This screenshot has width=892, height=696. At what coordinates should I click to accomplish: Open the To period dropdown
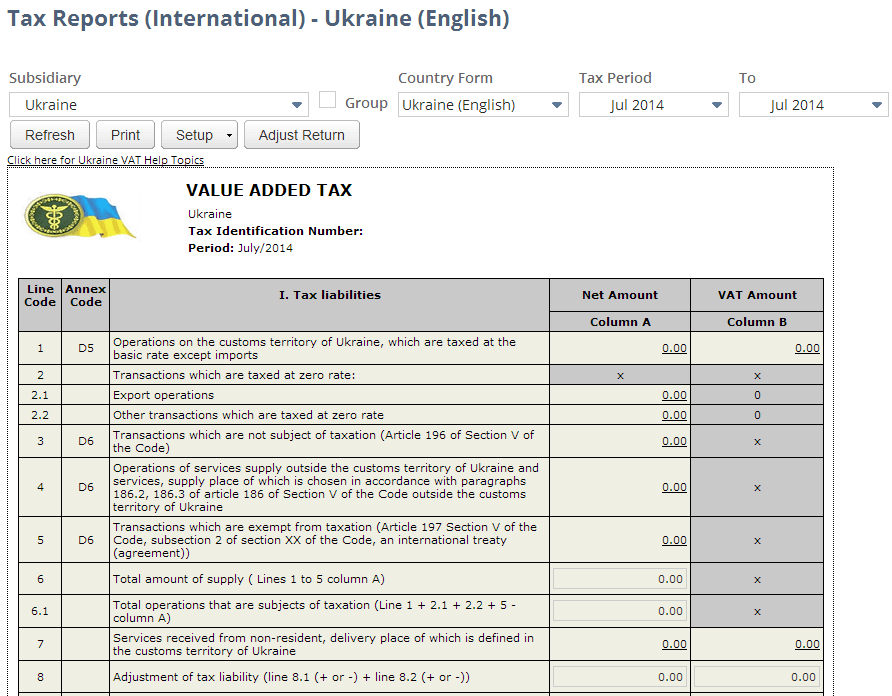pyautogui.click(x=813, y=105)
